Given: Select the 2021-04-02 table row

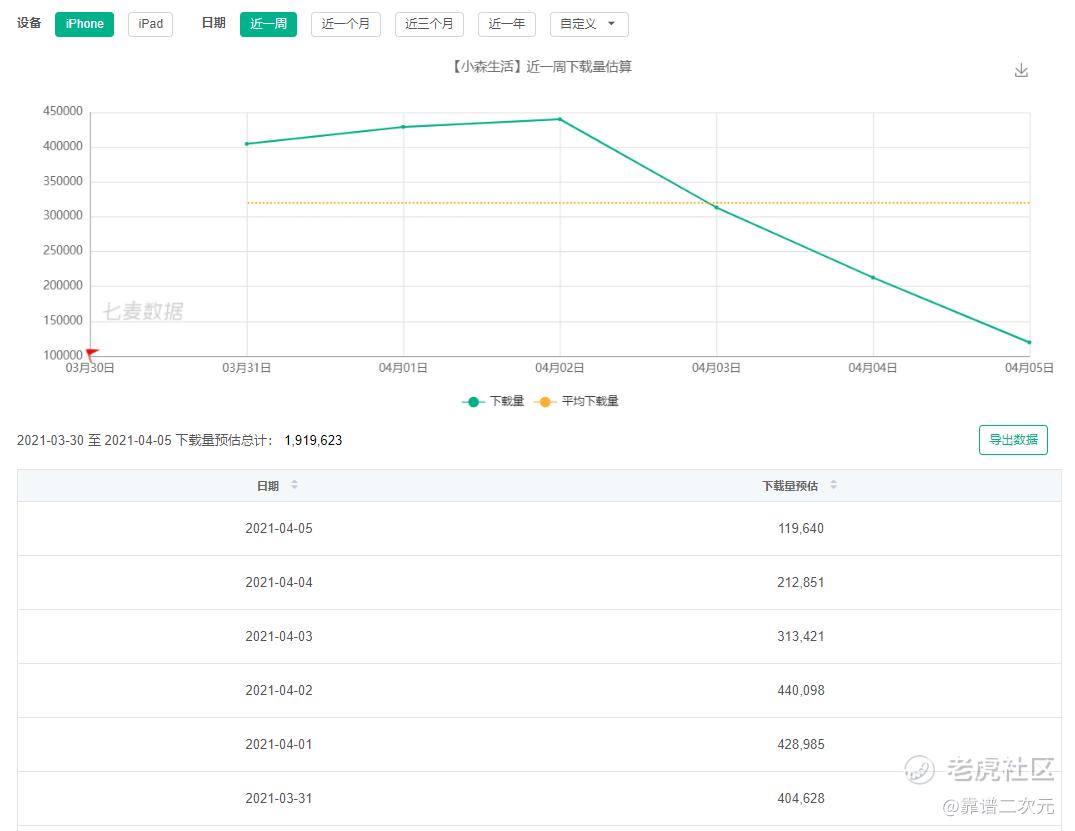Looking at the screenshot, I should click(539, 690).
